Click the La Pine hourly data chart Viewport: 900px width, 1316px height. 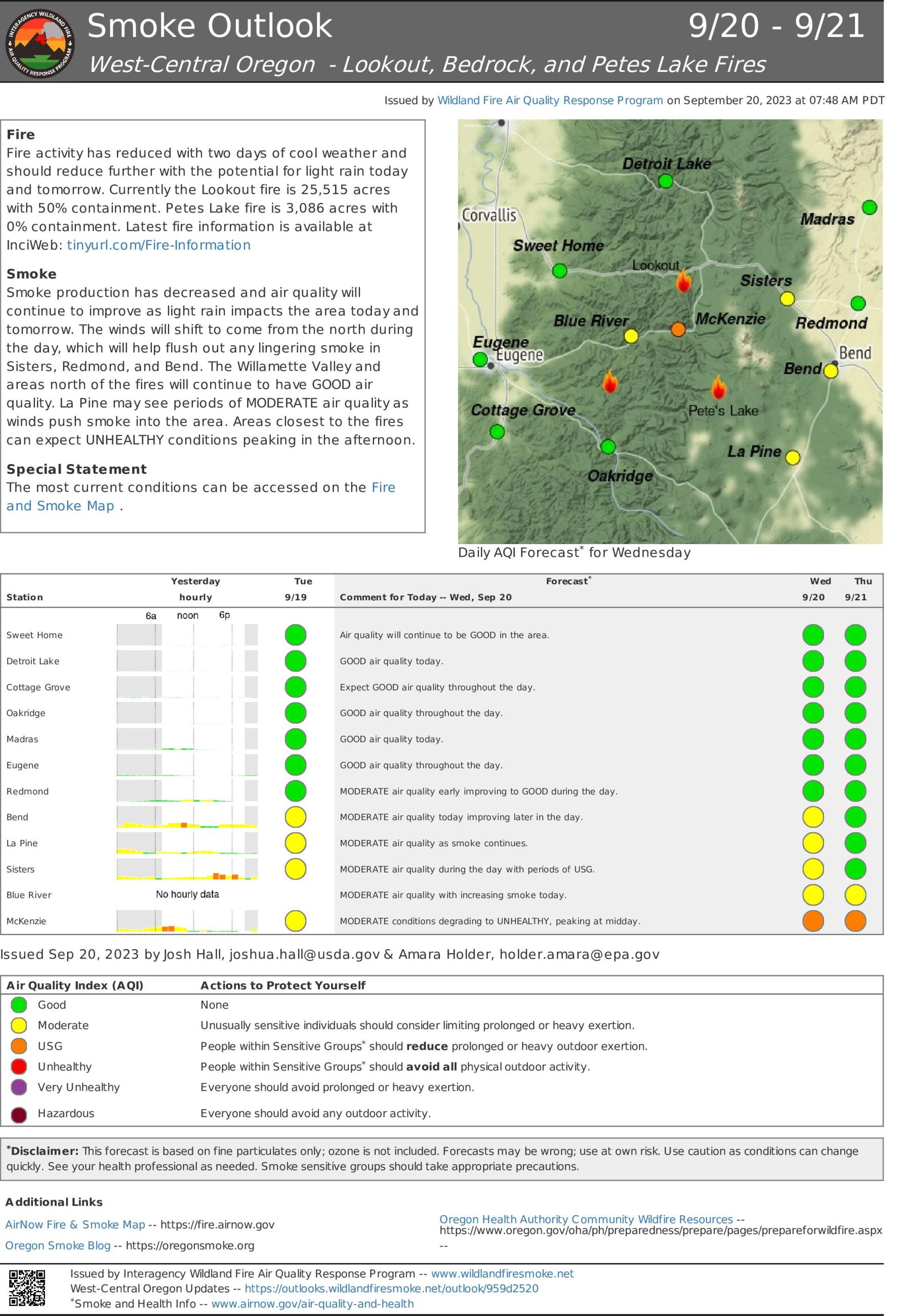click(187, 843)
